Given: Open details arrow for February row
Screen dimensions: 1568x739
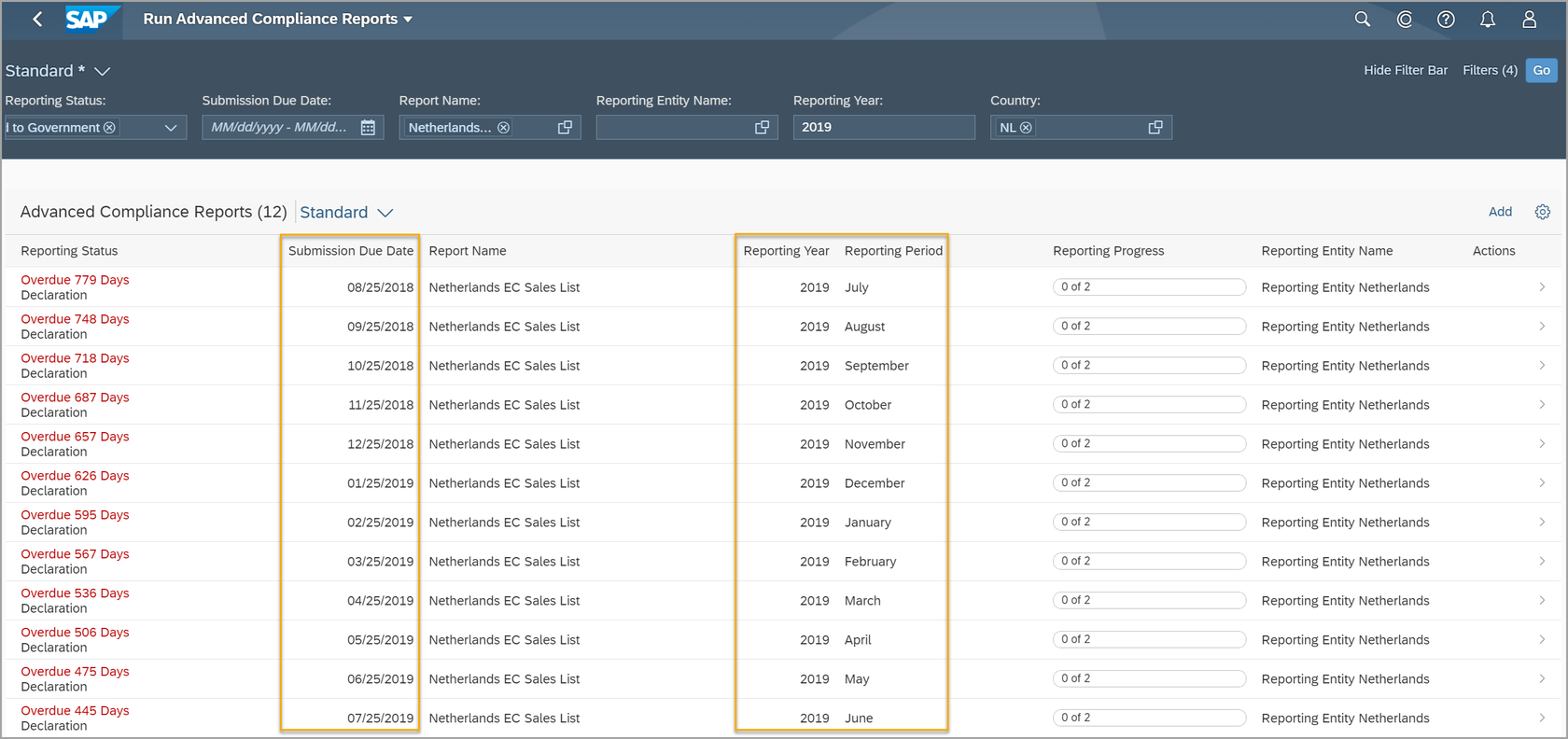Looking at the screenshot, I should click(1542, 562).
